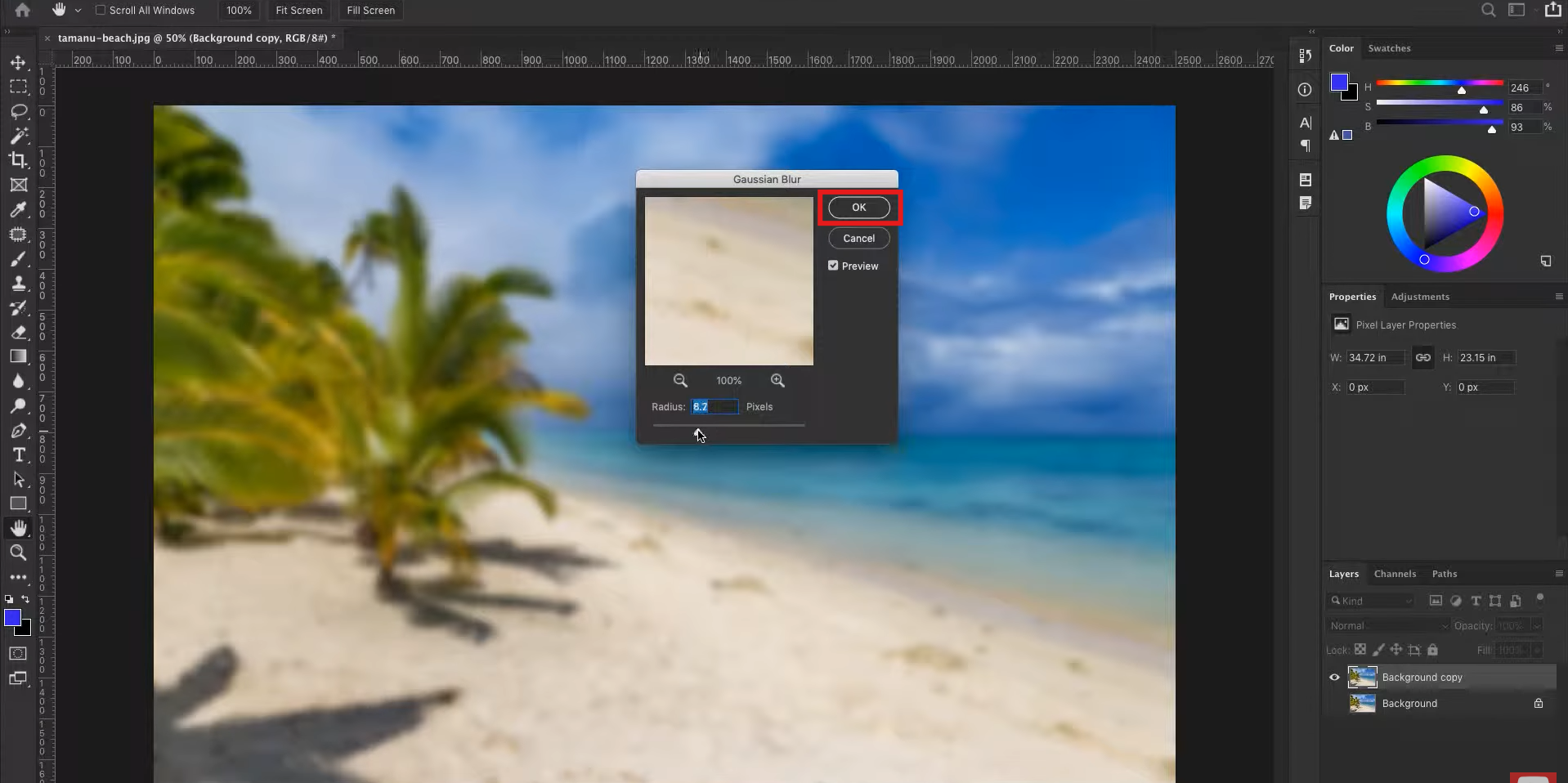Switch to the Channels tab

1394,574
